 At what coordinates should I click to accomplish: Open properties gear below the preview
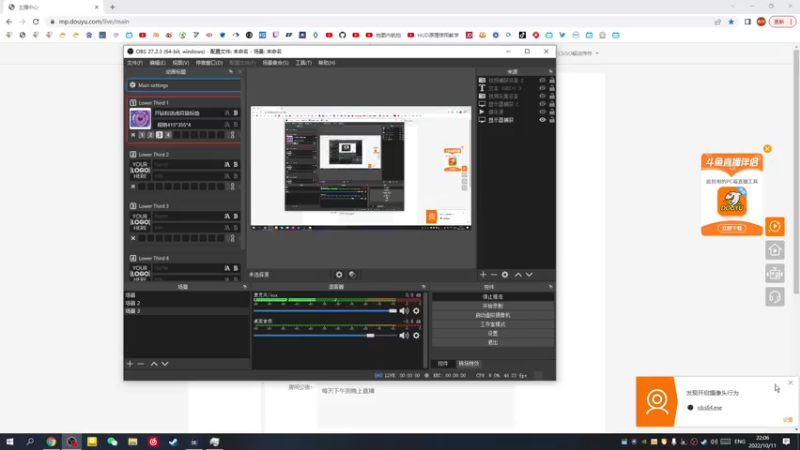point(339,274)
